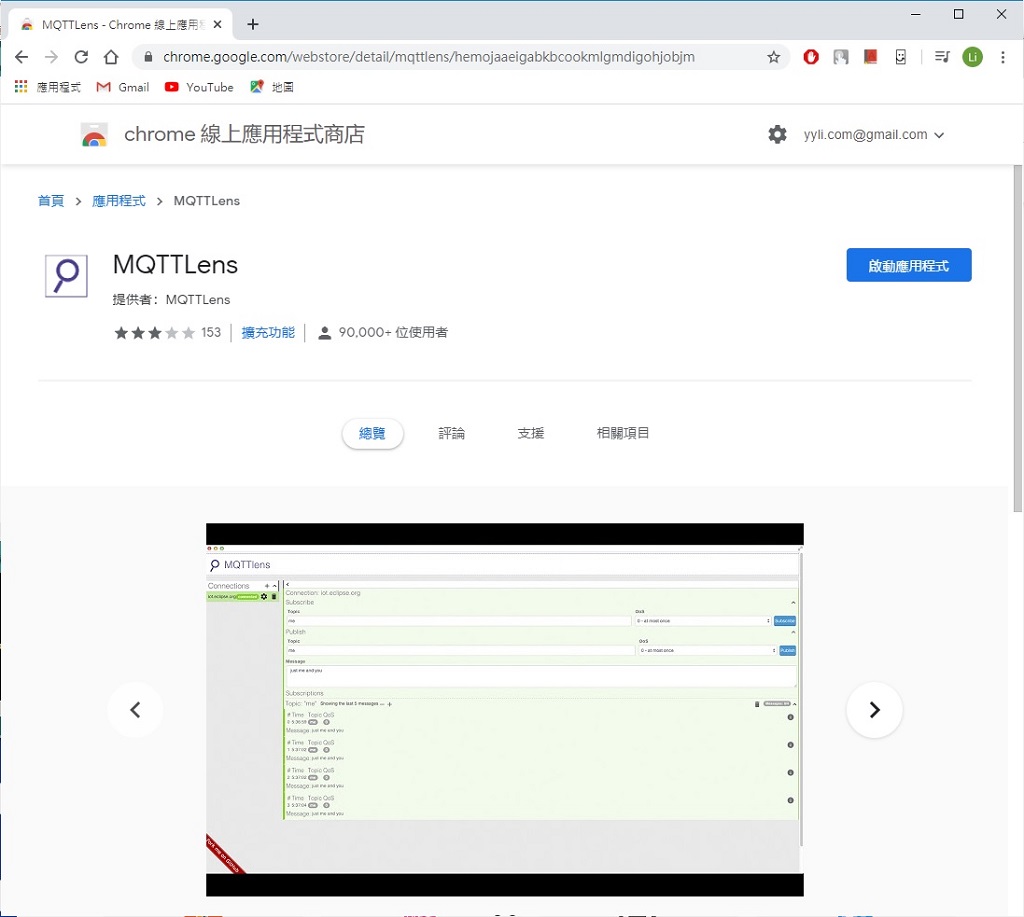
Task: Open the document-face extension icon
Action: coord(901,57)
